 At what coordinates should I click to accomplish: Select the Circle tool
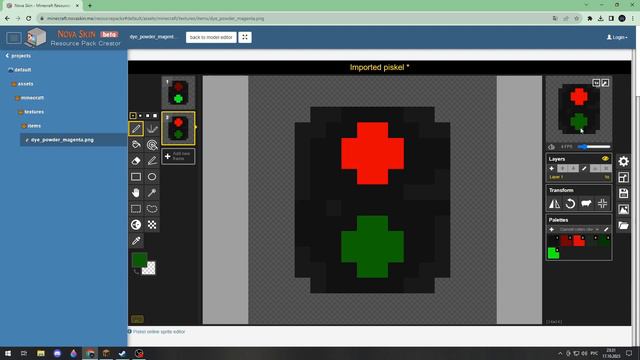tap(152, 177)
